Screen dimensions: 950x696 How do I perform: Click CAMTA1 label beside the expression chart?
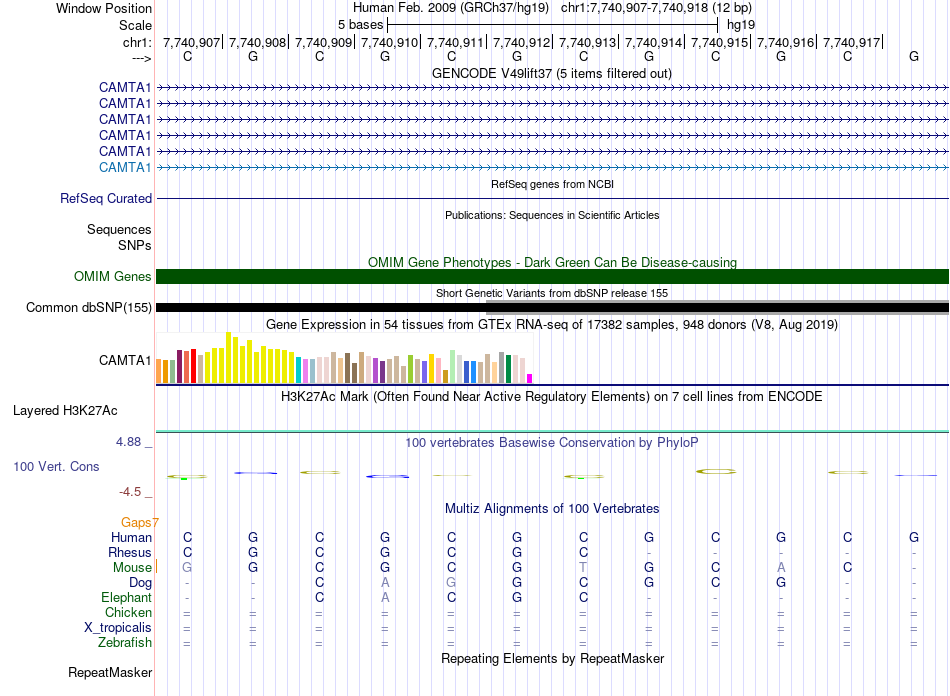(125, 360)
